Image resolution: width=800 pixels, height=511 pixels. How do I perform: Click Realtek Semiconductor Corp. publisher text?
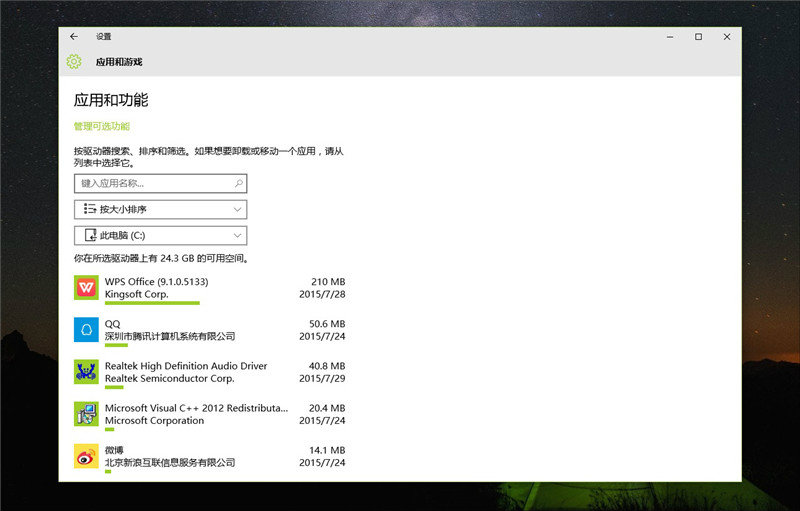tap(170, 378)
